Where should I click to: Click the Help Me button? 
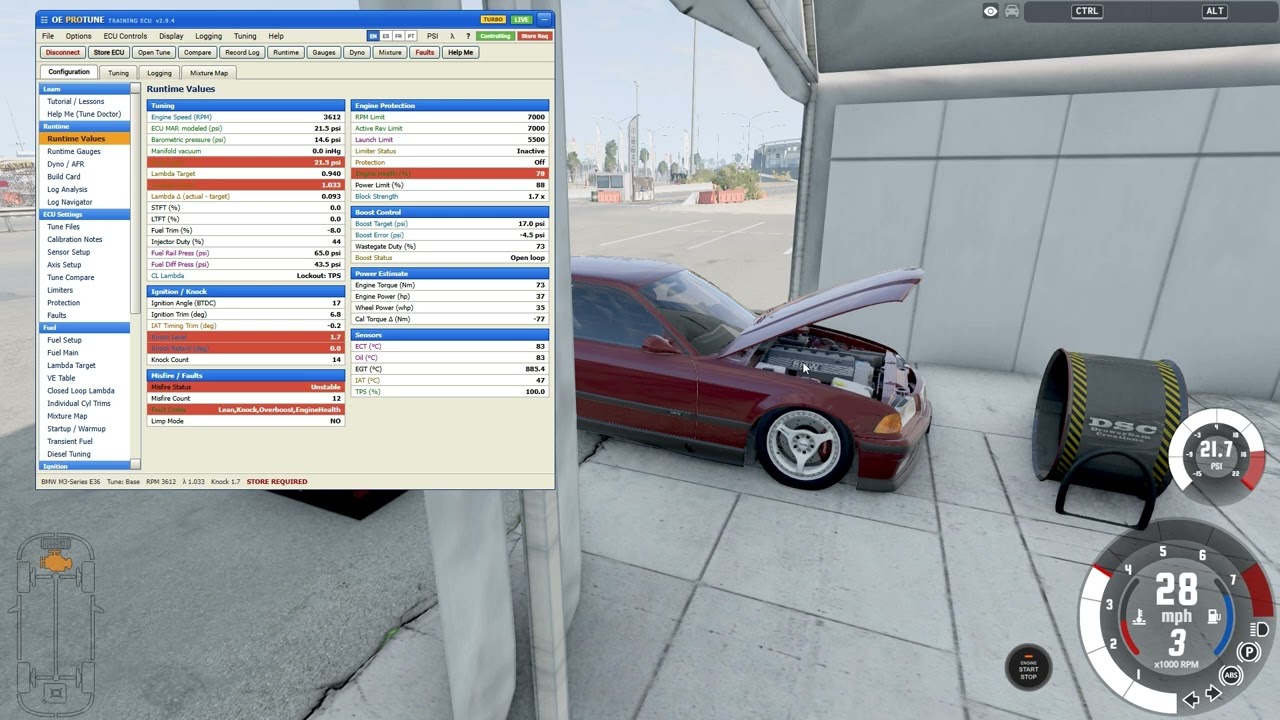coord(461,52)
